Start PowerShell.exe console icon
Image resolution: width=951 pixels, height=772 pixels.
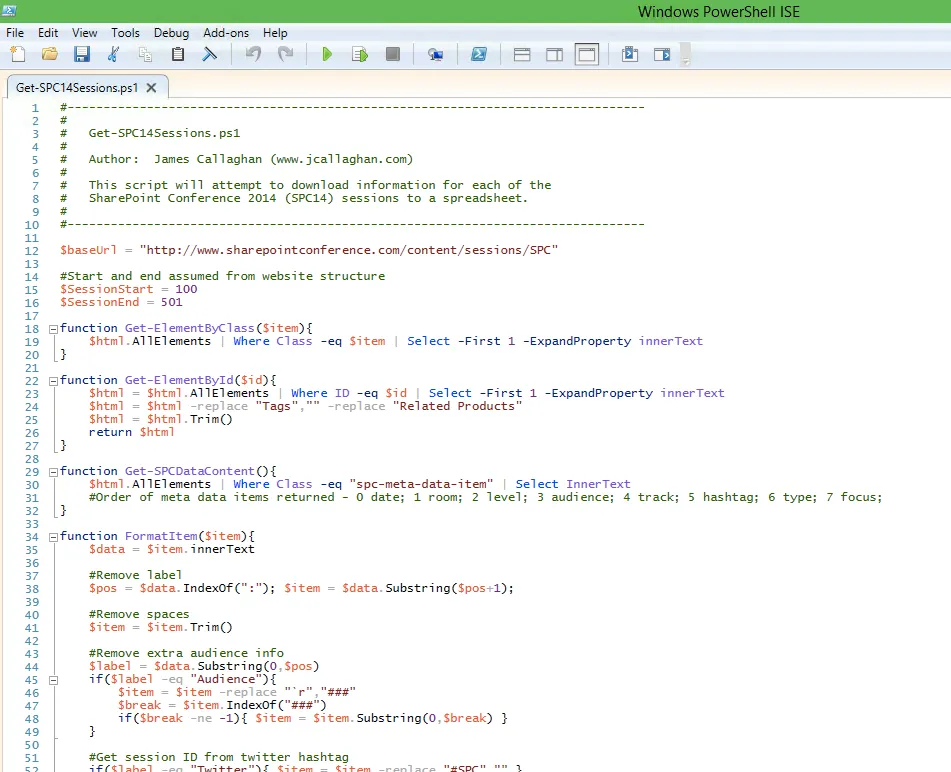coord(479,54)
